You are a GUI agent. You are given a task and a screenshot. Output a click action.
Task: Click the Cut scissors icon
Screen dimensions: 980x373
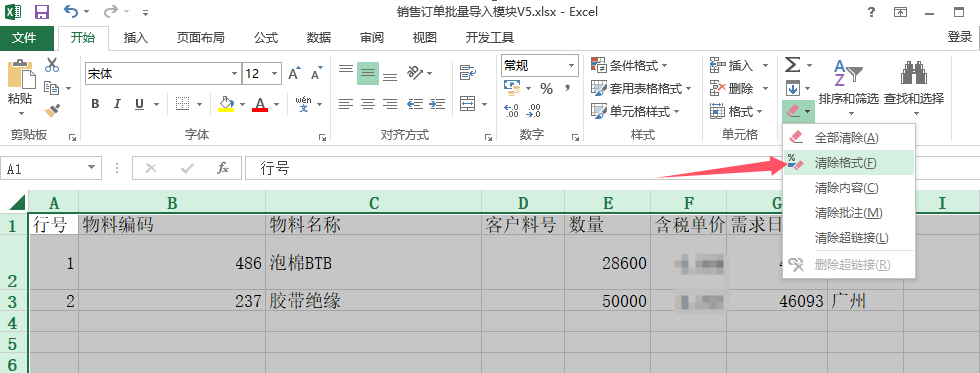(x=52, y=64)
